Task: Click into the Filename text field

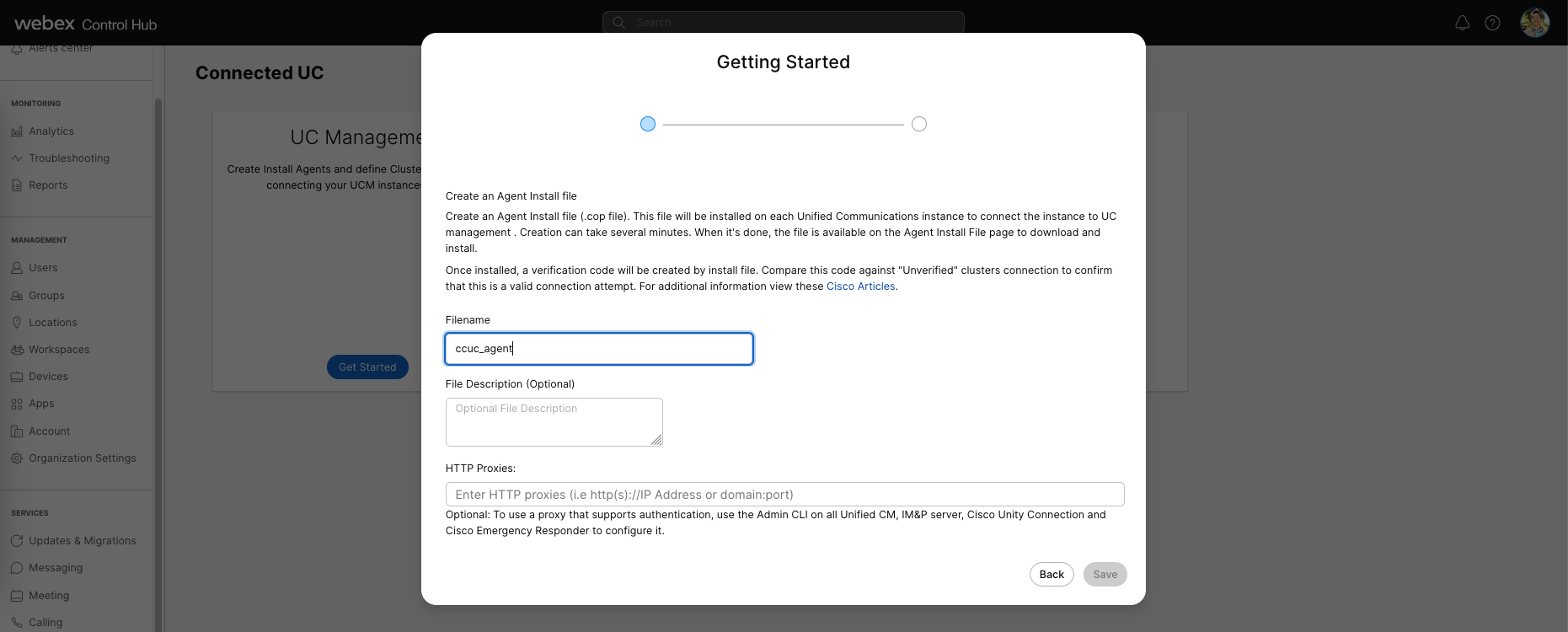Action: pos(598,349)
